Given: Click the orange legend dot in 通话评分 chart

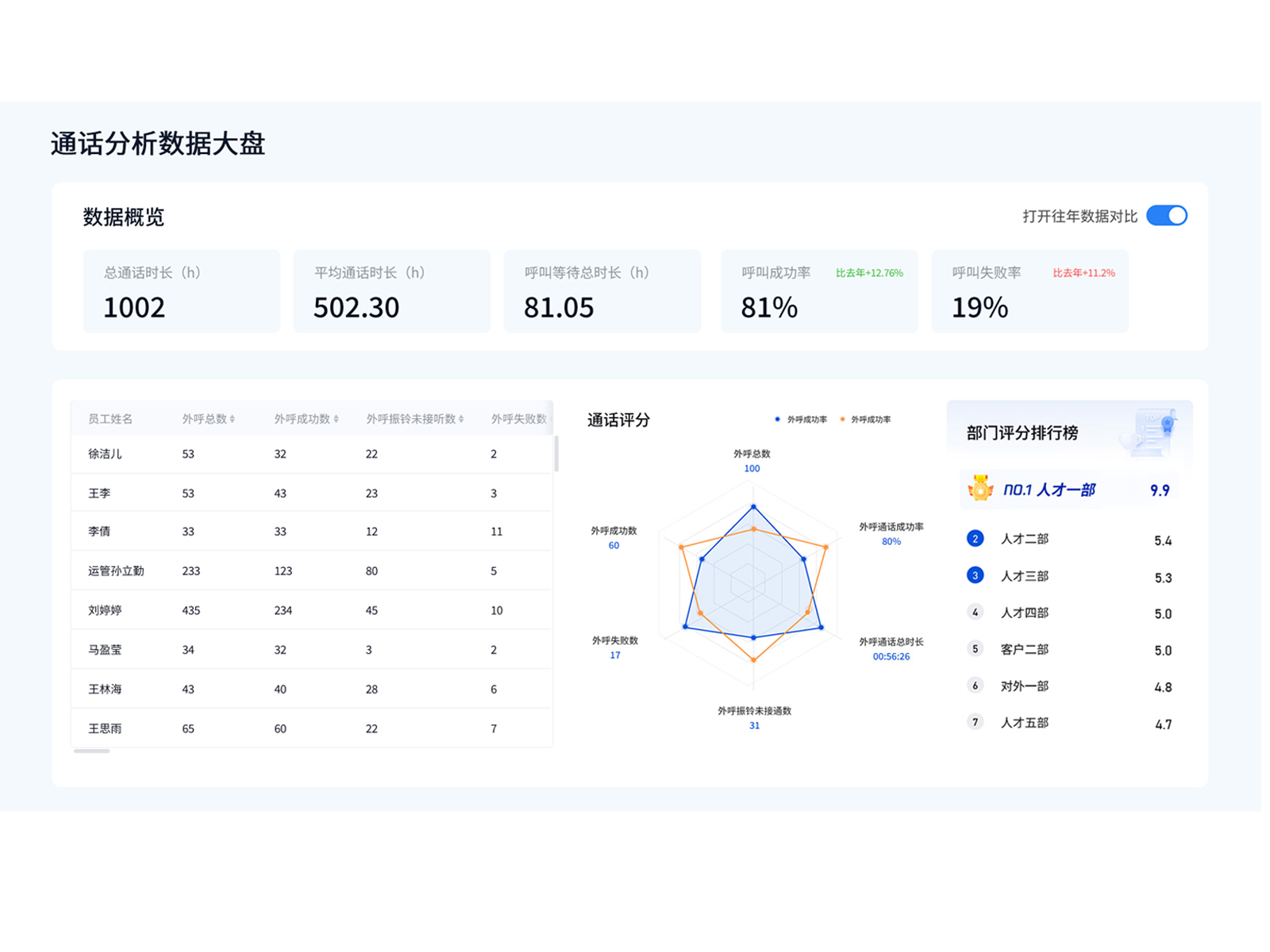Looking at the screenshot, I should click(x=842, y=419).
